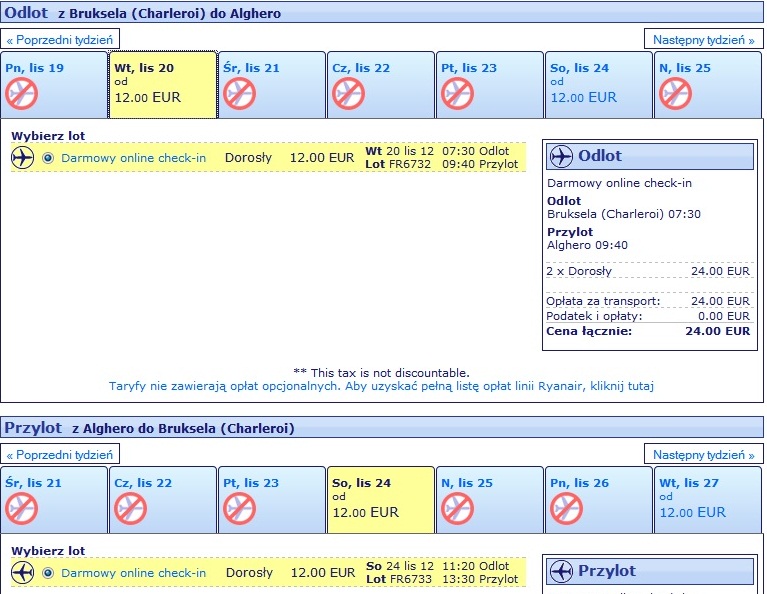Go to the previous week for the departure flight
The width and height of the screenshot is (767, 594).
tap(60, 40)
